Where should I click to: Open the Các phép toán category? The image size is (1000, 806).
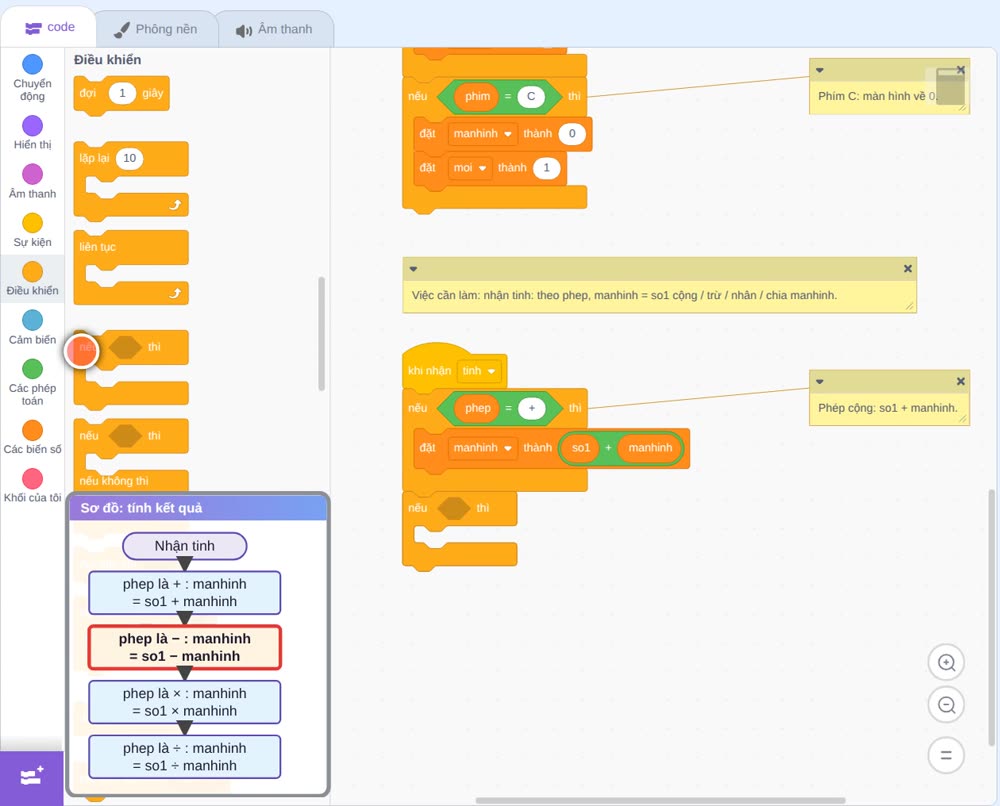pos(33,383)
